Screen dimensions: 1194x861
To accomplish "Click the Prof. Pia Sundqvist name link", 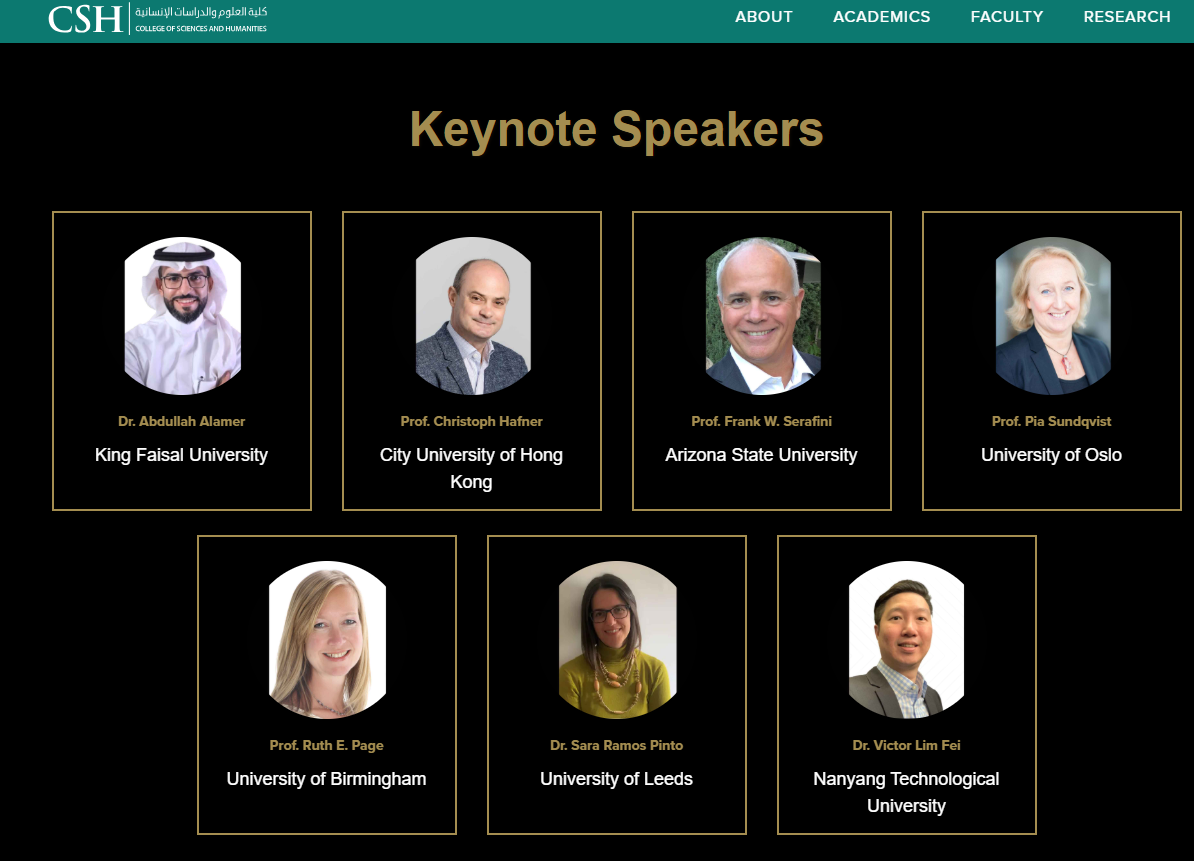I will point(1051,421).
